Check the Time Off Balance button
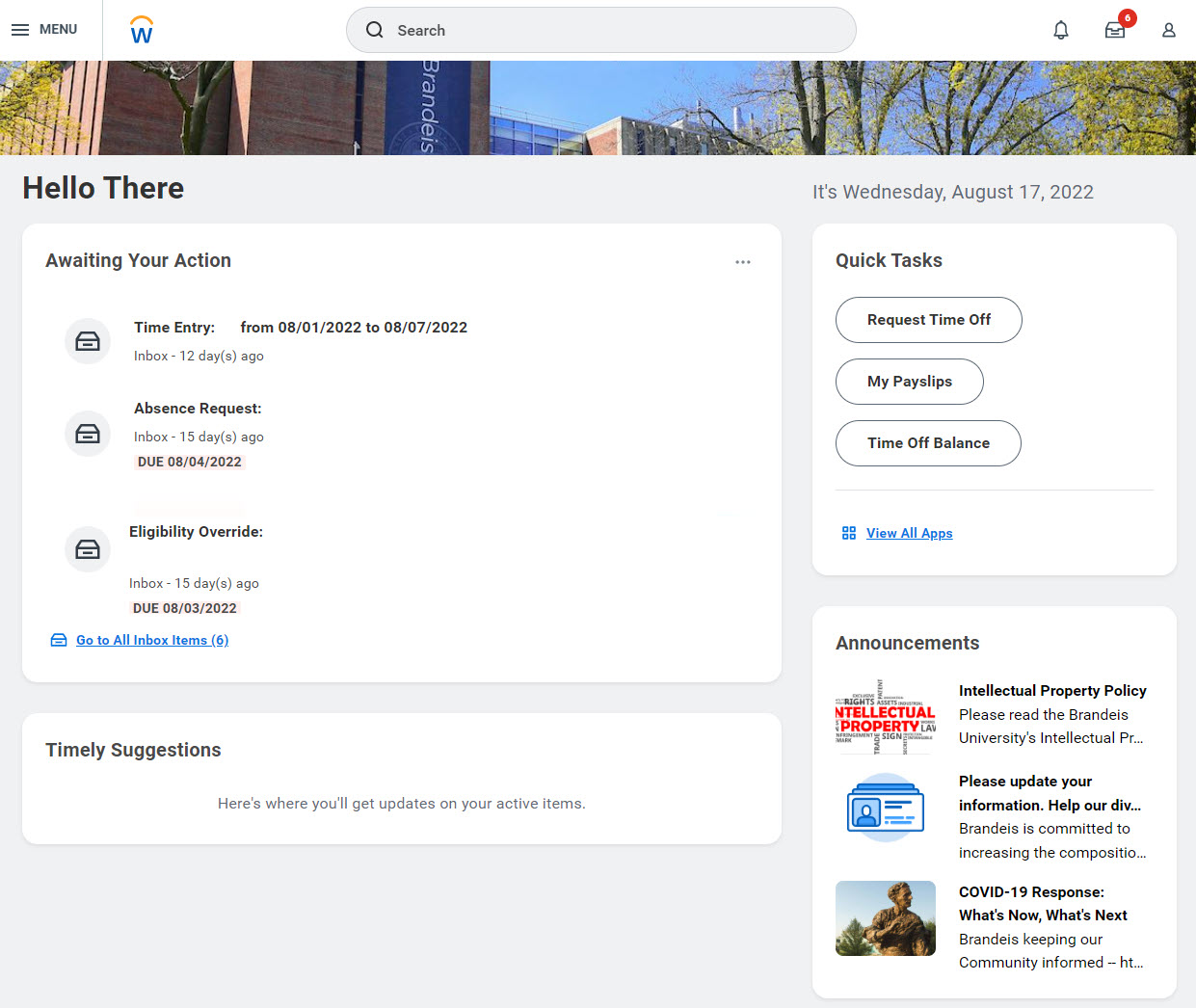Screen dimensions: 1196x1008 point(928,443)
